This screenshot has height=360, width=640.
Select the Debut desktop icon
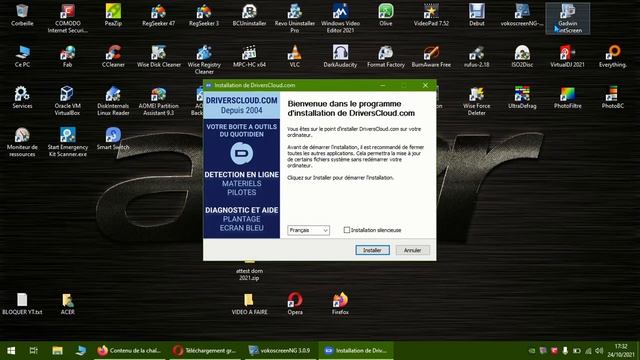point(476,15)
